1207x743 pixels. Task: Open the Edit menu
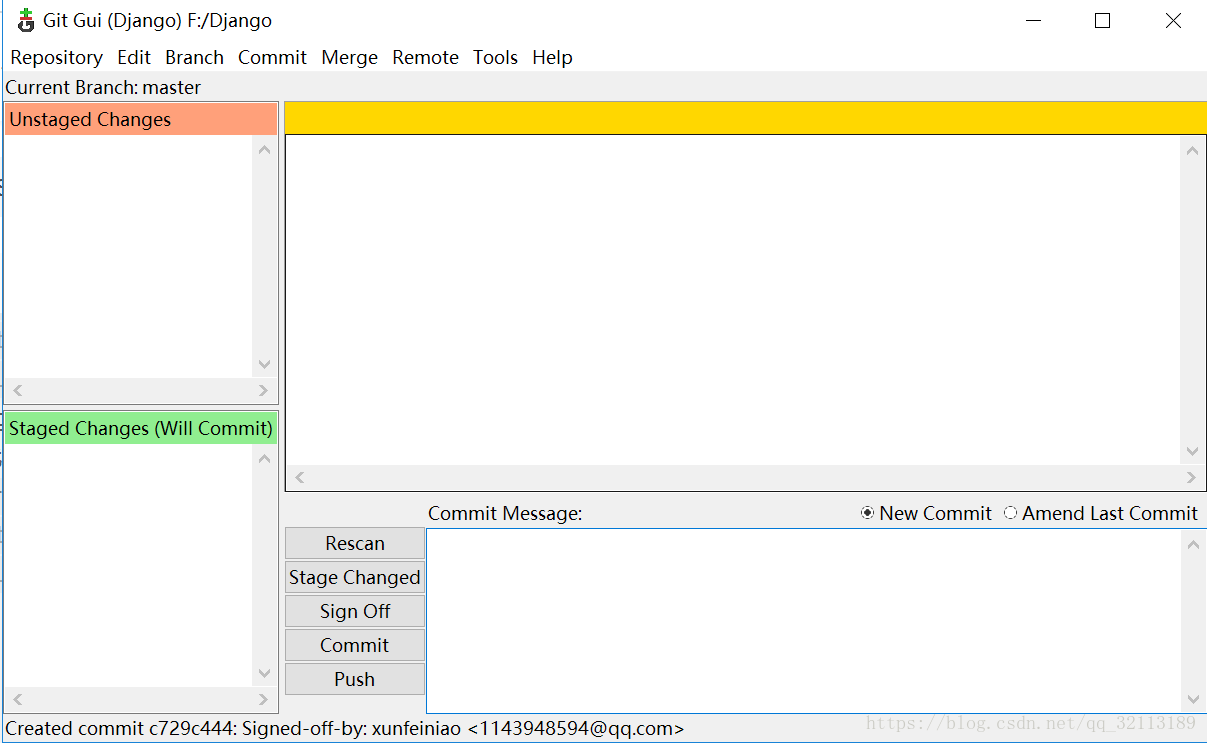click(134, 57)
